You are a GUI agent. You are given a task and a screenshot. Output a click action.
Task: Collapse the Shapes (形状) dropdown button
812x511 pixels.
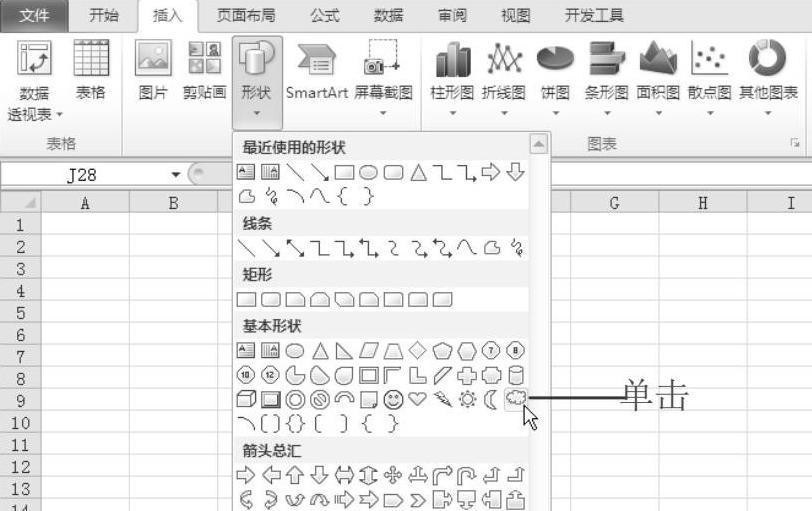pyautogui.click(x=257, y=82)
